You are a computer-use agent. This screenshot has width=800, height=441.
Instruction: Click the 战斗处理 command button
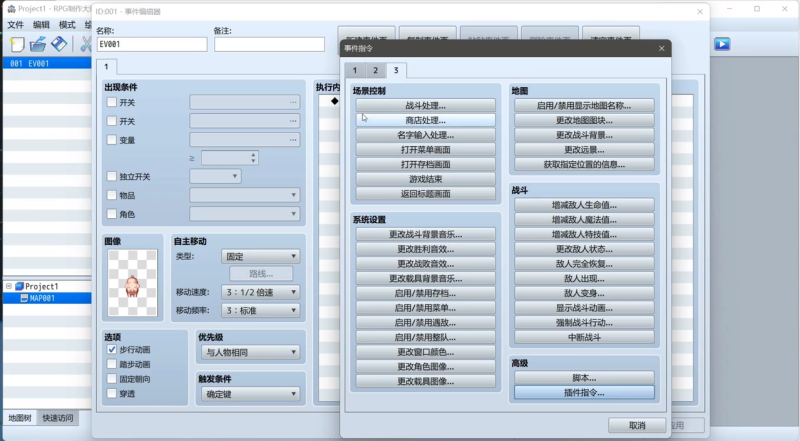click(x=426, y=106)
